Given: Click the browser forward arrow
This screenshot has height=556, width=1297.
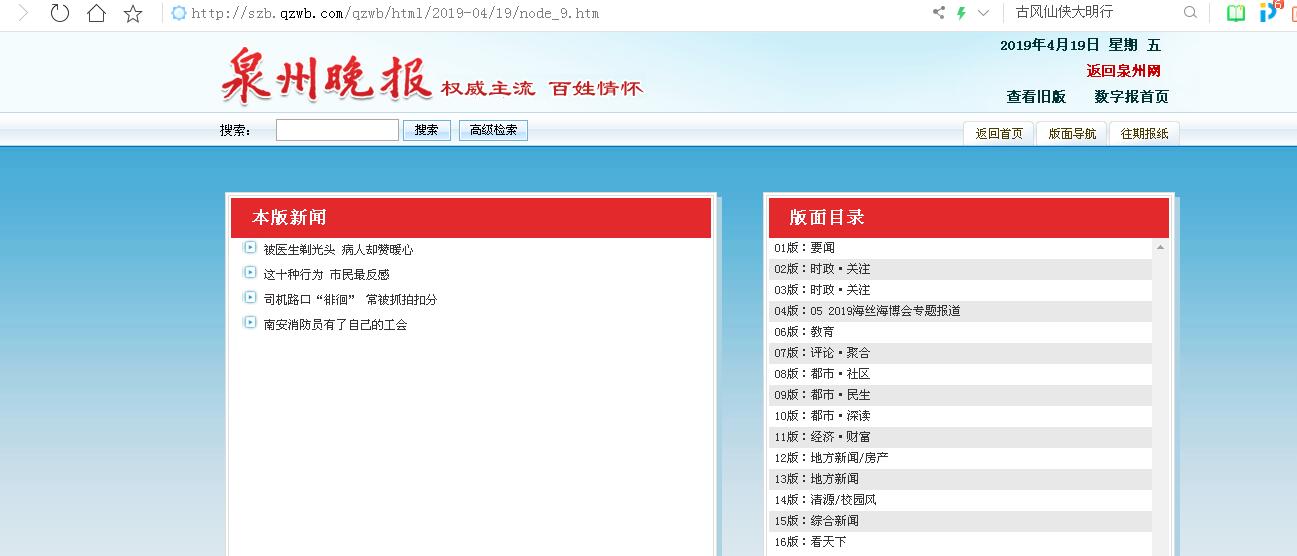Looking at the screenshot, I should pyautogui.click(x=23, y=13).
